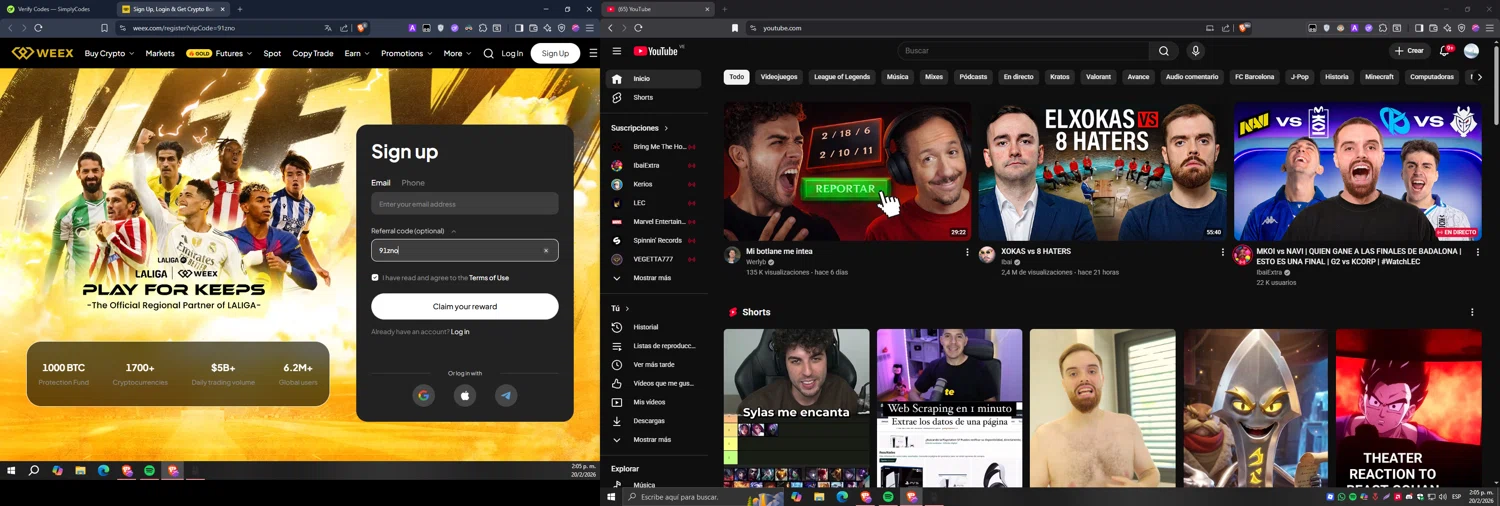Open Historial in the YouTube sidebar
This screenshot has width=1500, height=506.
tap(654, 327)
